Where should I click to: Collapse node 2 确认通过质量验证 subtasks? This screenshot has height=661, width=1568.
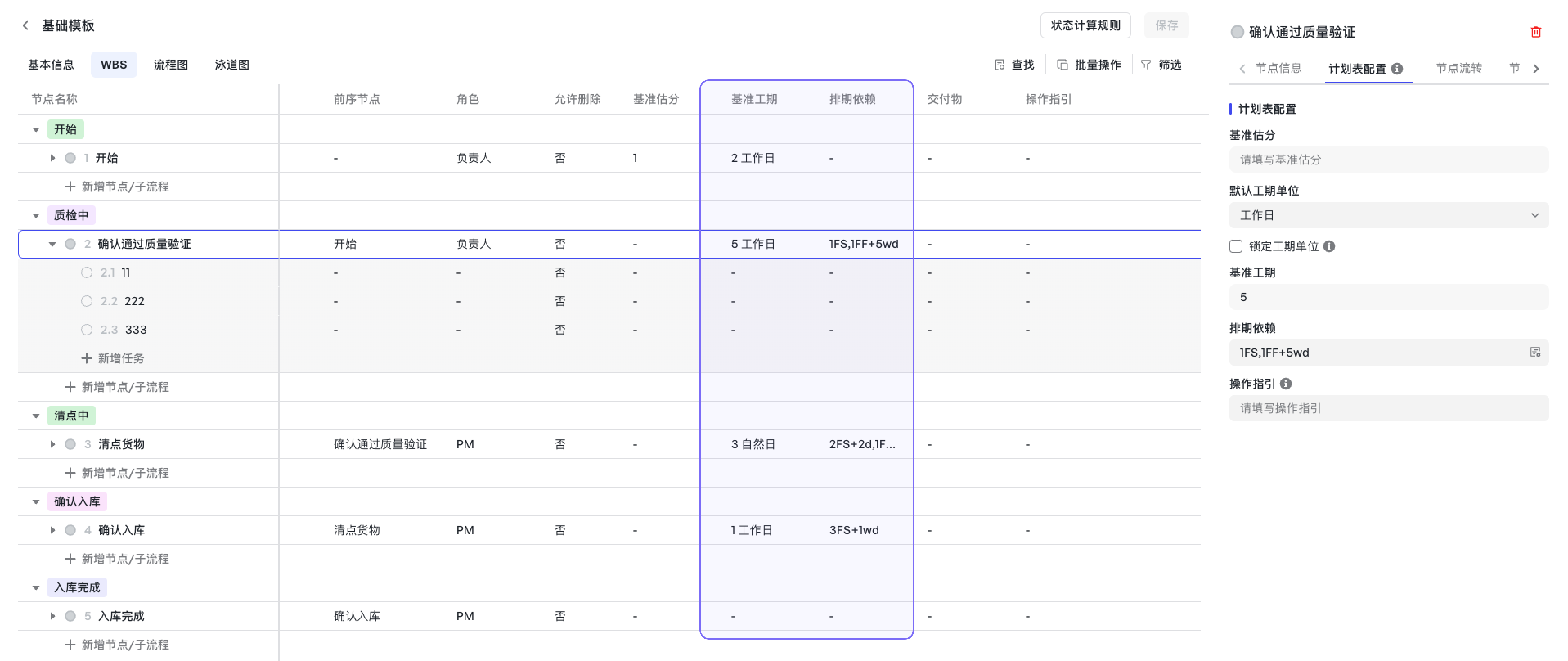point(52,244)
